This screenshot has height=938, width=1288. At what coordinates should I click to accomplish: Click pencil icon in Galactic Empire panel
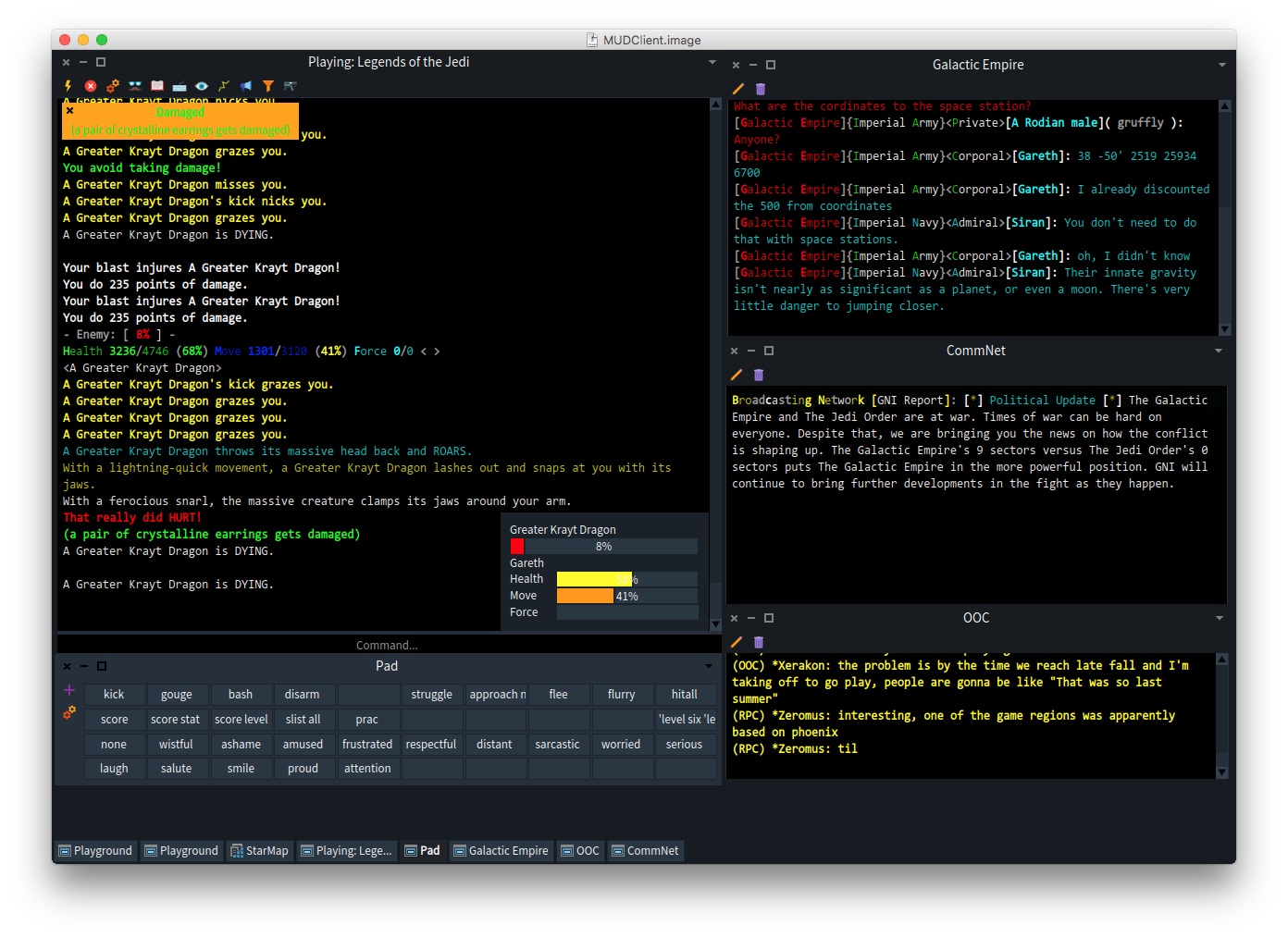738,89
